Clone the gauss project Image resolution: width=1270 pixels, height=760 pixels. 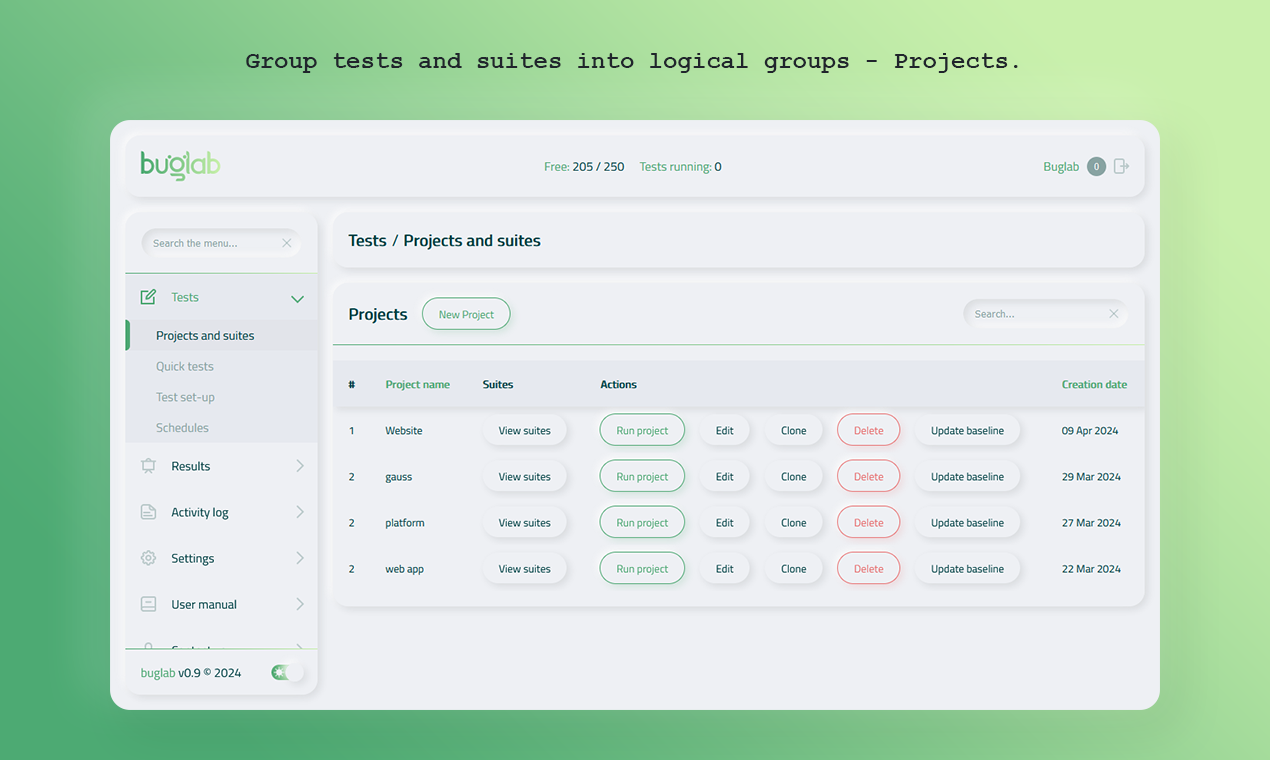tap(794, 476)
